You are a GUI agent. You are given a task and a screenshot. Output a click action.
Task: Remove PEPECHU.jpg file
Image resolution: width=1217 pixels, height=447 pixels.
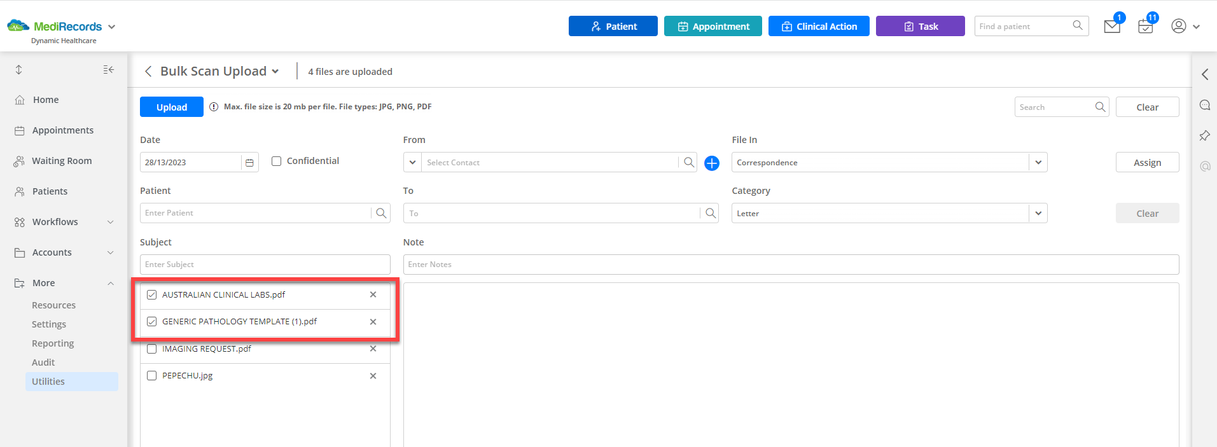coord(373,376)
